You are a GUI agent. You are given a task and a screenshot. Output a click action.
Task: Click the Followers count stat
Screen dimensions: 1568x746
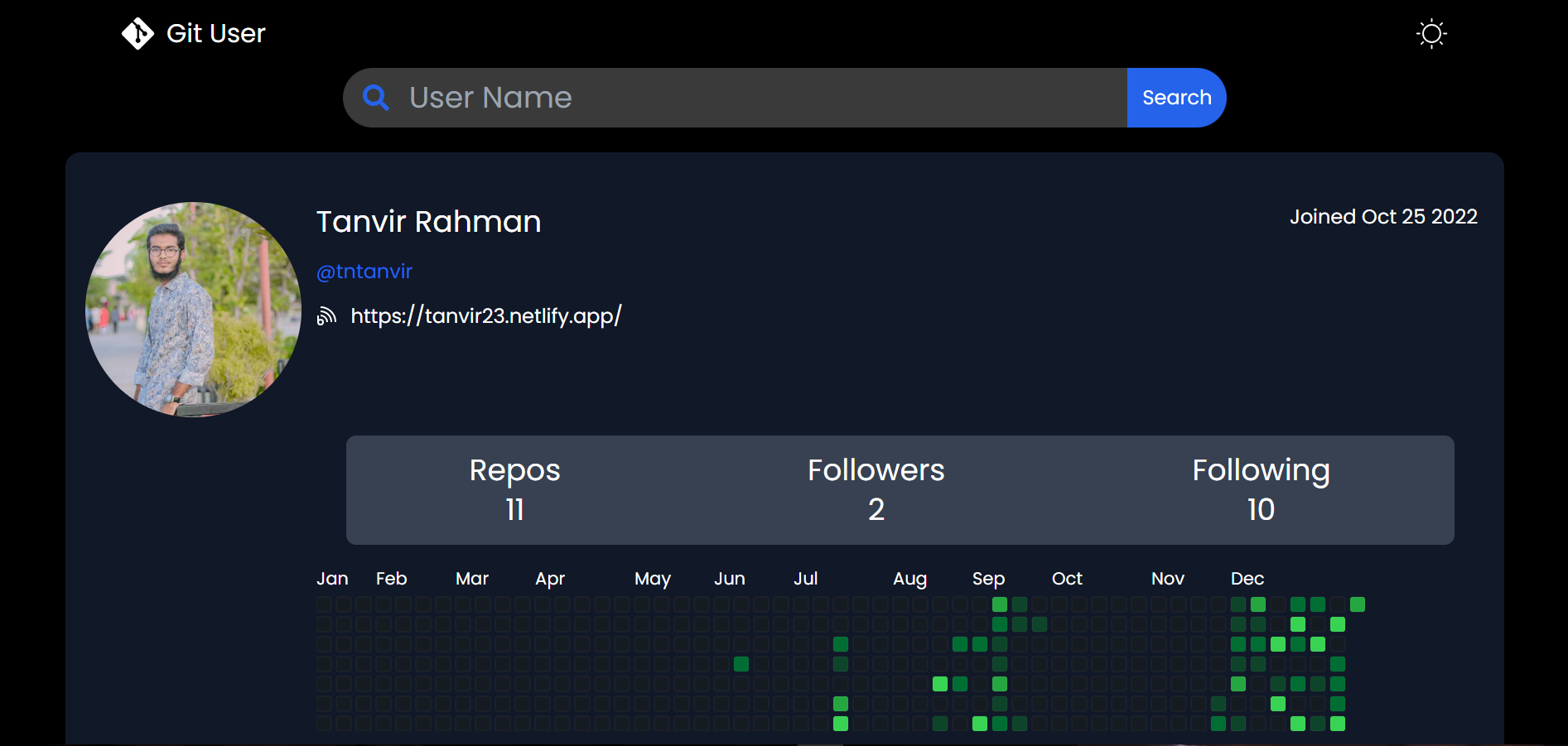[x=876, y=490]
